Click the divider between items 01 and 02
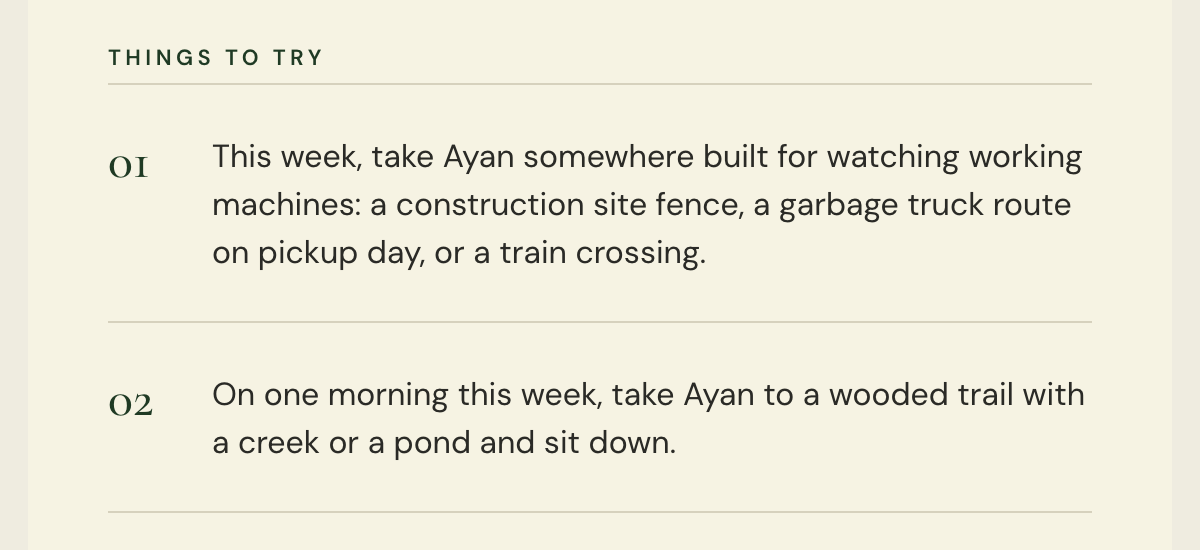This screenshot has width=1200, height=550. (600, 322)
